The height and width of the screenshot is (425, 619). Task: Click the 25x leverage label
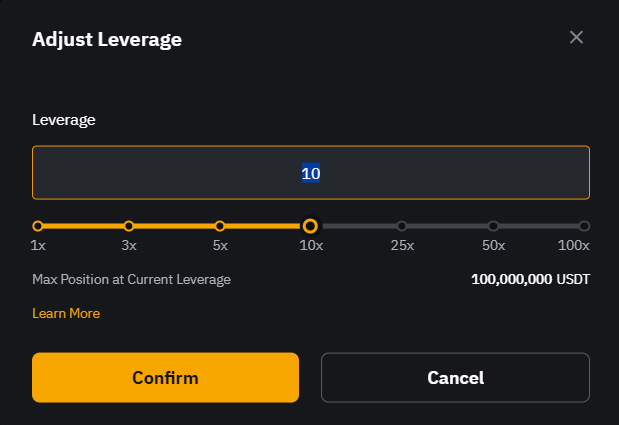402,245
